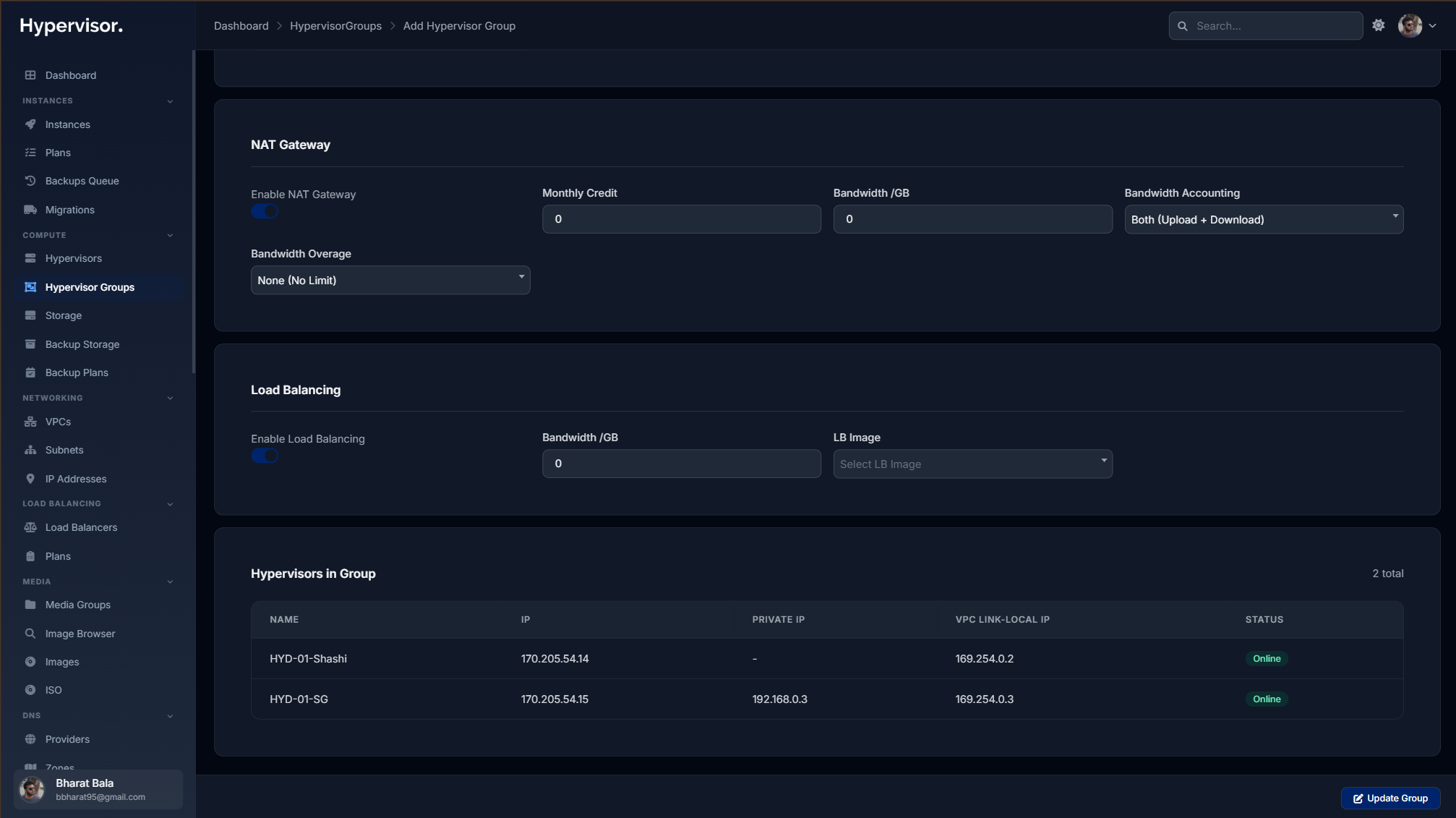This screenshot has height=818, width=1456.
Task: Turn off Enable Load Balancing
Action: tap(265, 456)
